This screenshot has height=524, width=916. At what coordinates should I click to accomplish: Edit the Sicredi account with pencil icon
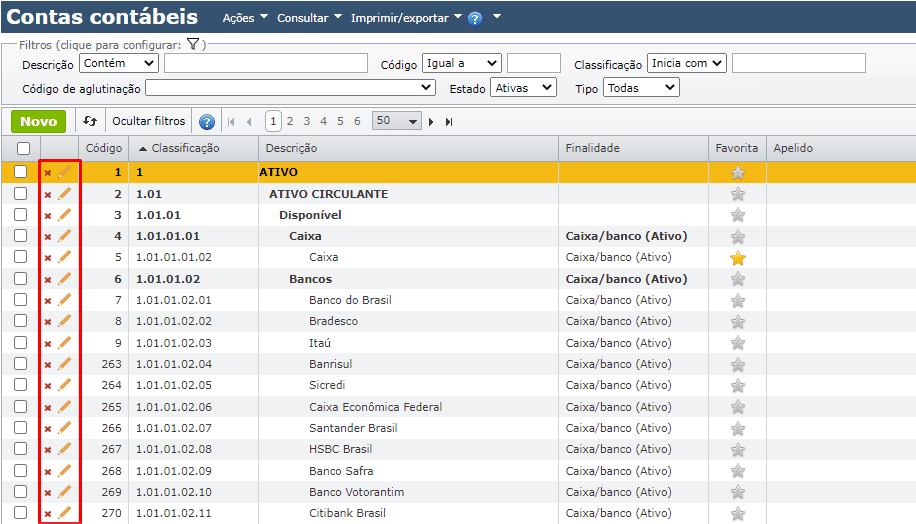[65, 385]
